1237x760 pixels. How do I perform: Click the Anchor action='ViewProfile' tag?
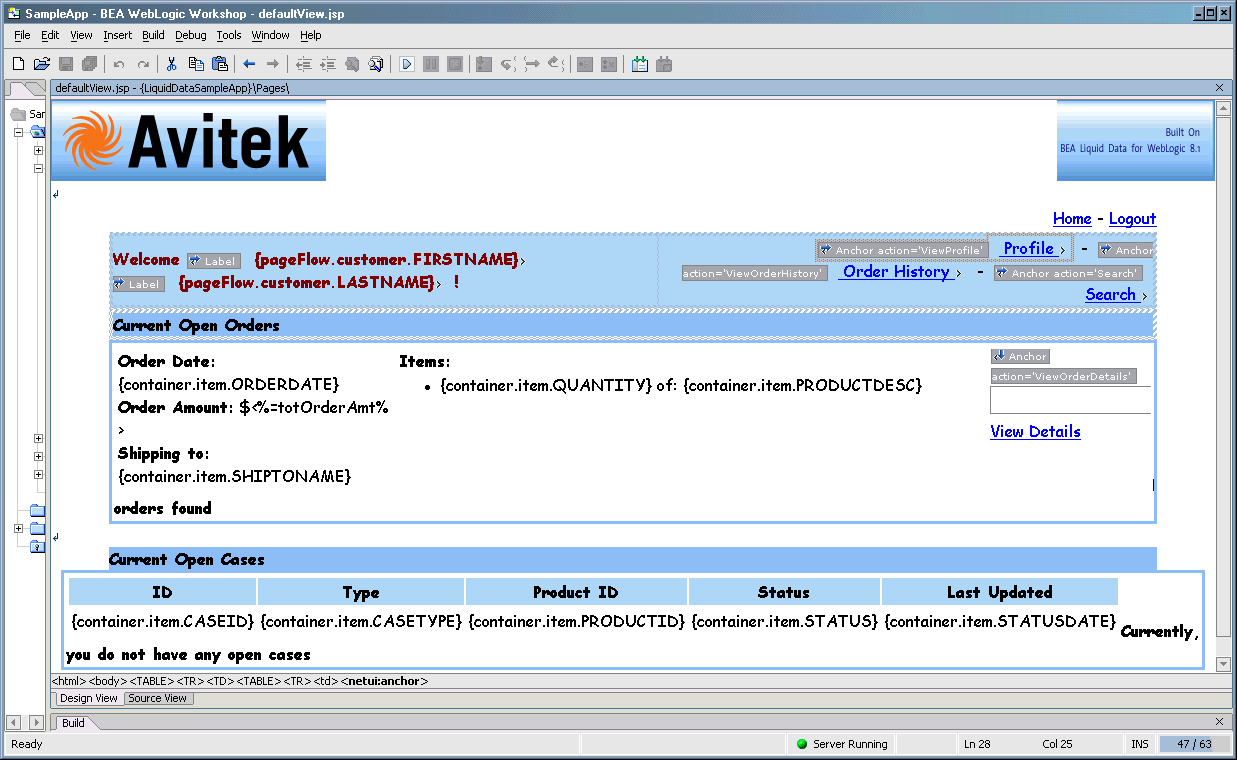[902, 250]
